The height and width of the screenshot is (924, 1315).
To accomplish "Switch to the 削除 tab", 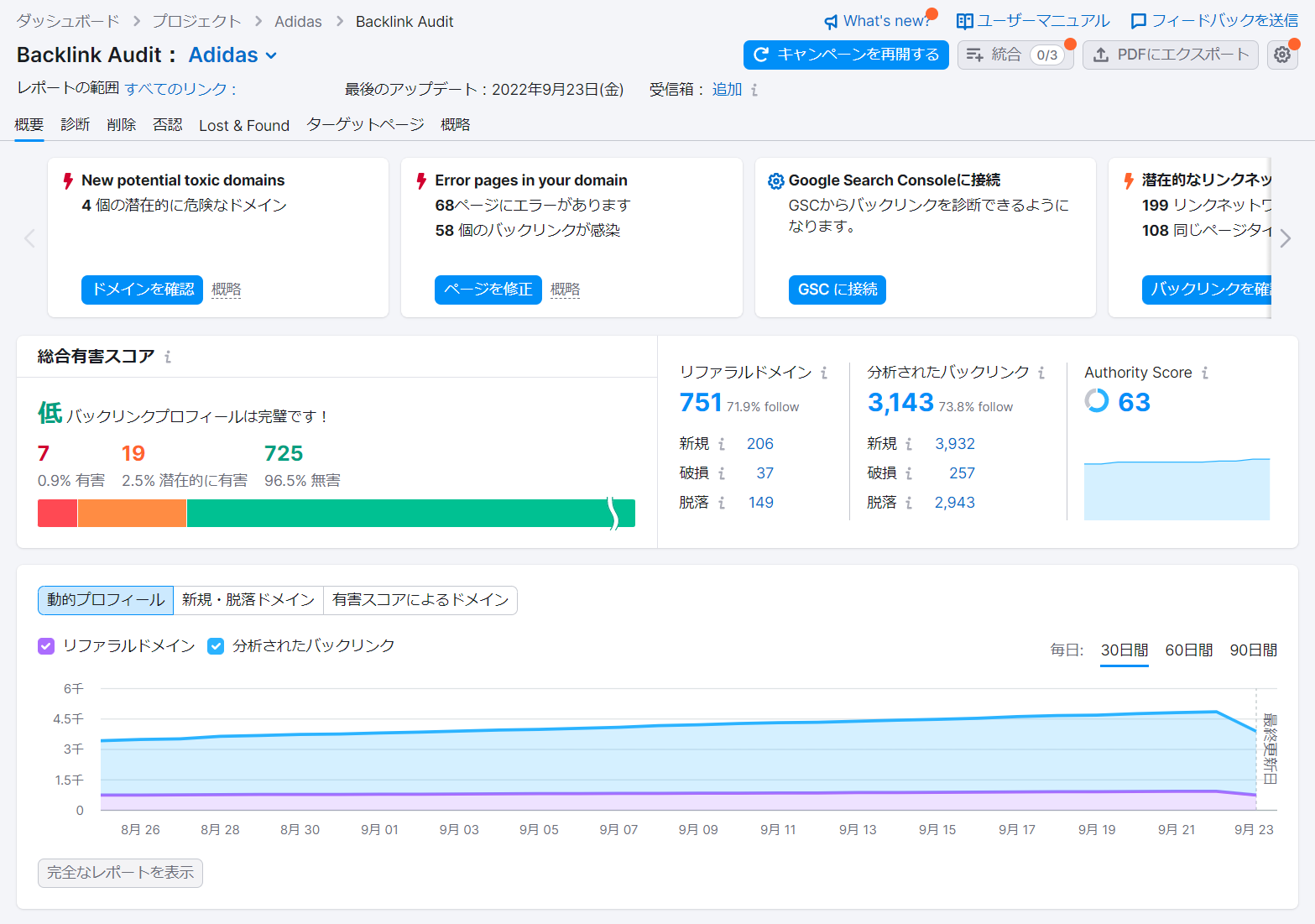I will (122, 125).
